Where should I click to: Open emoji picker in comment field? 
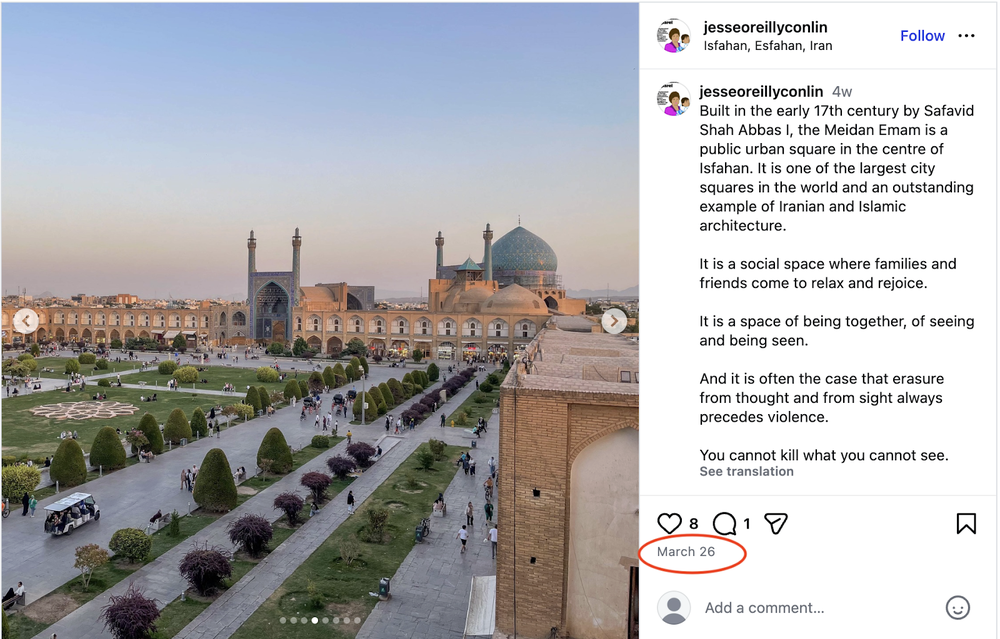(x=957, y=607)
